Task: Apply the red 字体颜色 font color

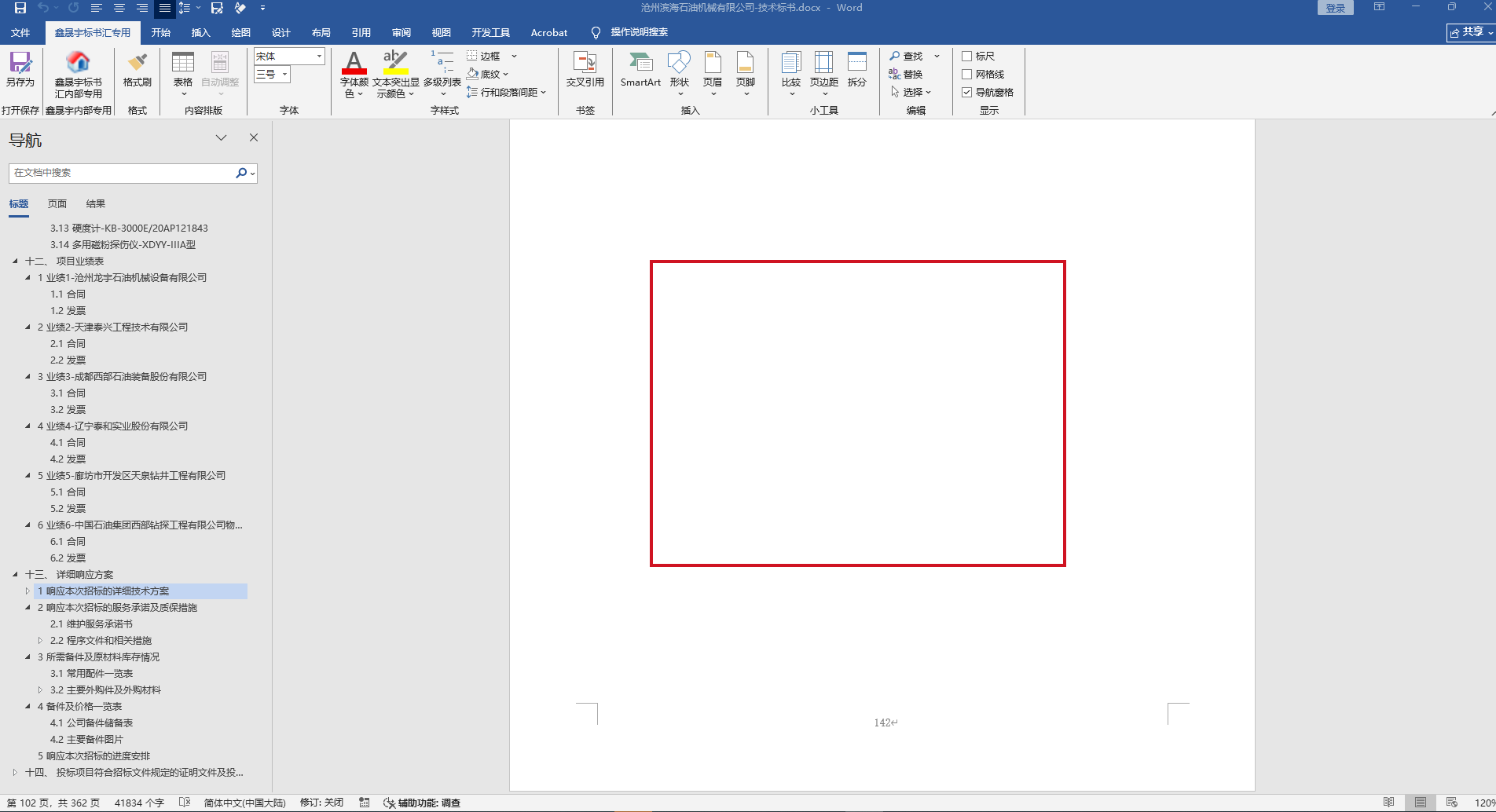Action: click(354, 63)
